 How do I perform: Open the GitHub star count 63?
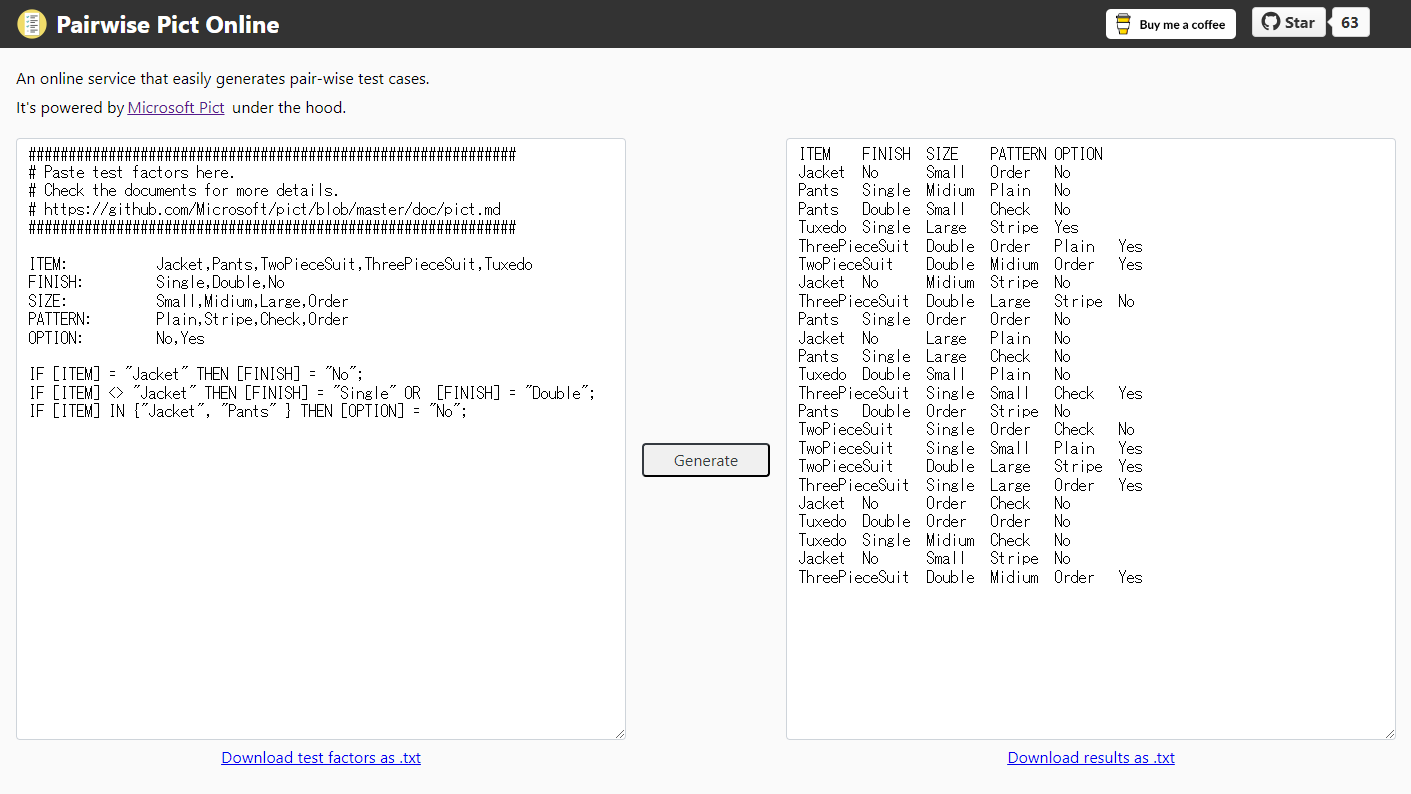click(x=1349, y=22)
